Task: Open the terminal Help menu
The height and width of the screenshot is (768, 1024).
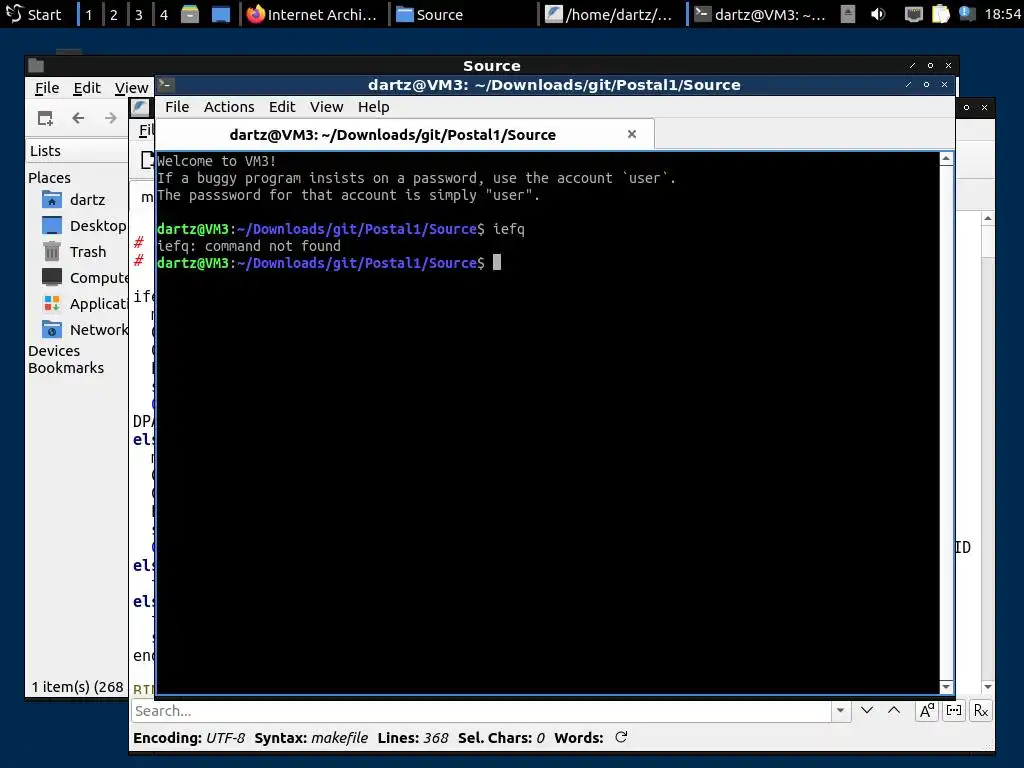Action: [x=374, y=106]
